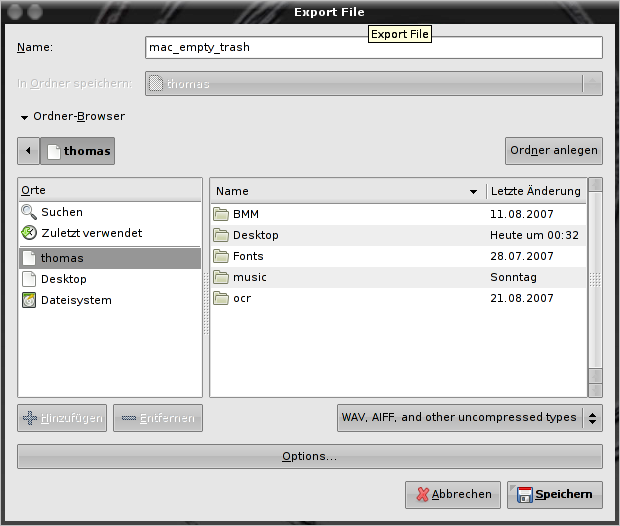The height and width of the screenshot is (526, 620).
Task: Select the ocr folder row
Action: (398, 298)
